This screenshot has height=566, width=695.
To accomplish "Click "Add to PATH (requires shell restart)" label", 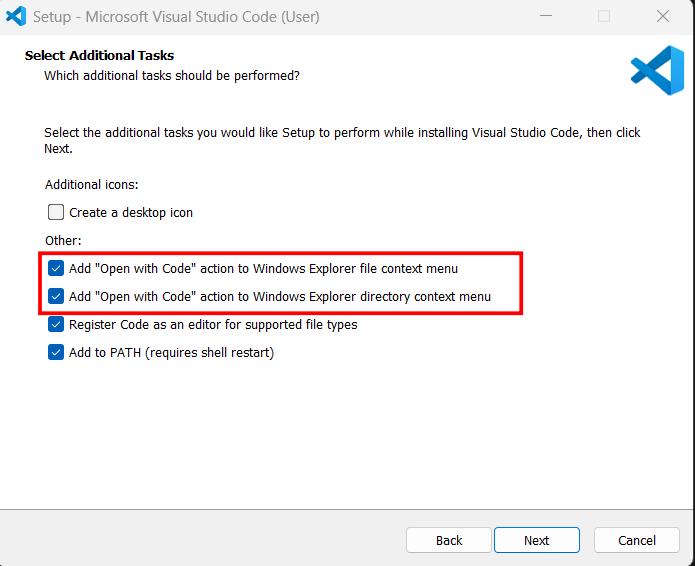I will point(172,353).
